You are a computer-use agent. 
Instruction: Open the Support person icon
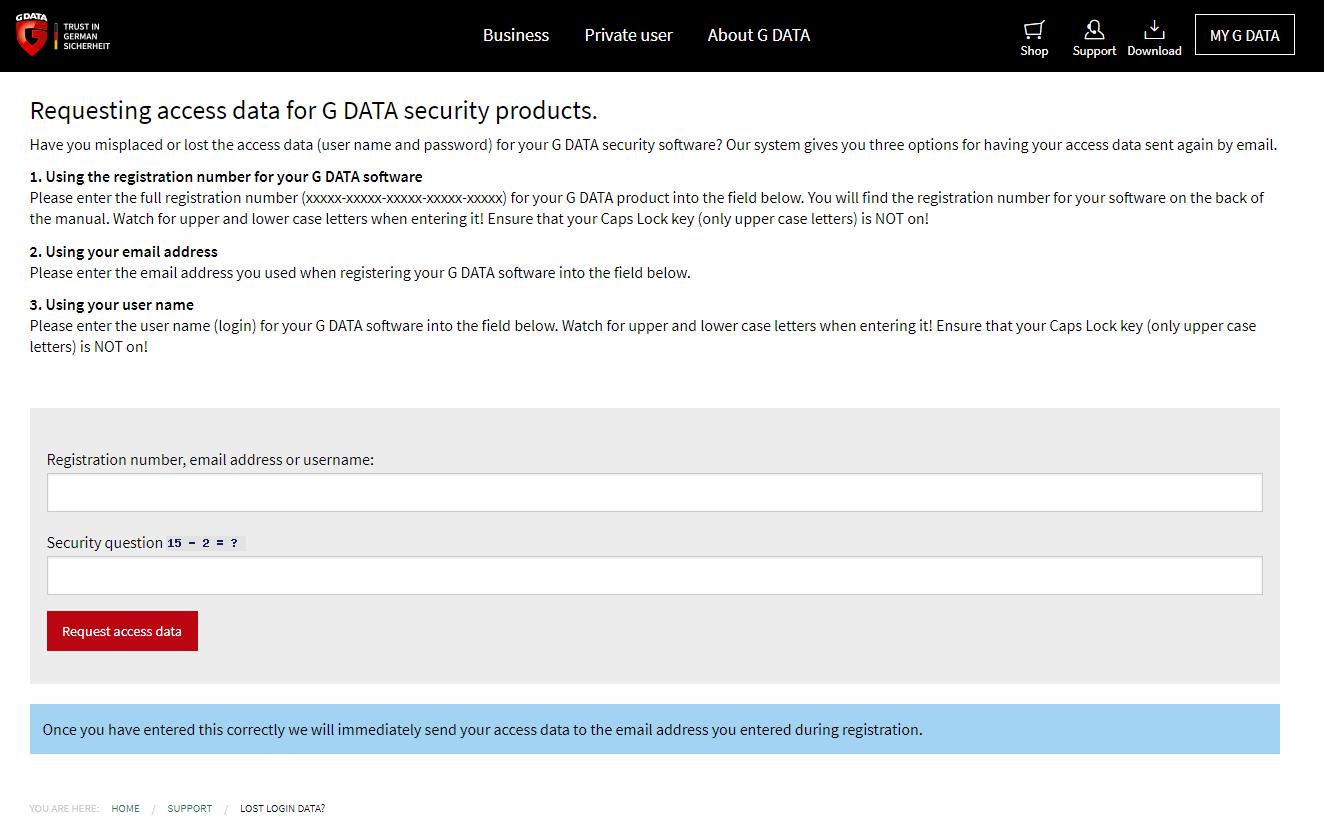click(1094, 30)
